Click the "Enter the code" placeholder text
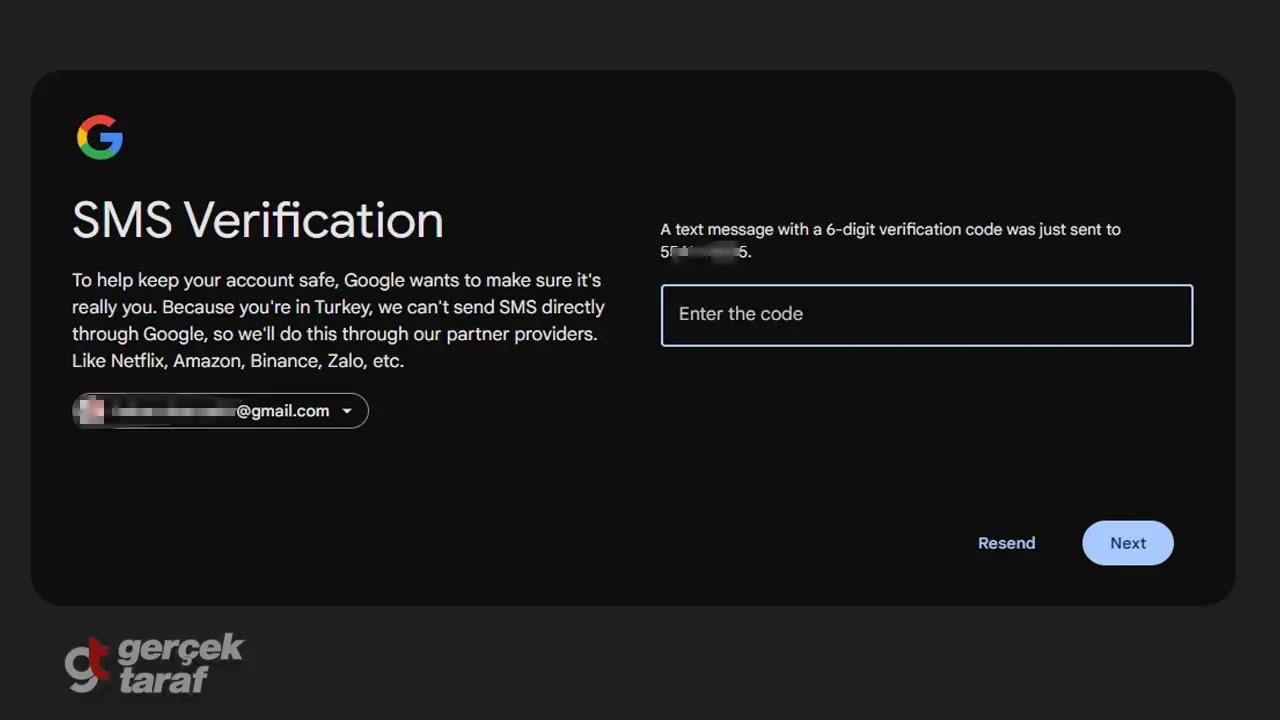The width and height of the screenshot is (1280, 720). point(740,314)
